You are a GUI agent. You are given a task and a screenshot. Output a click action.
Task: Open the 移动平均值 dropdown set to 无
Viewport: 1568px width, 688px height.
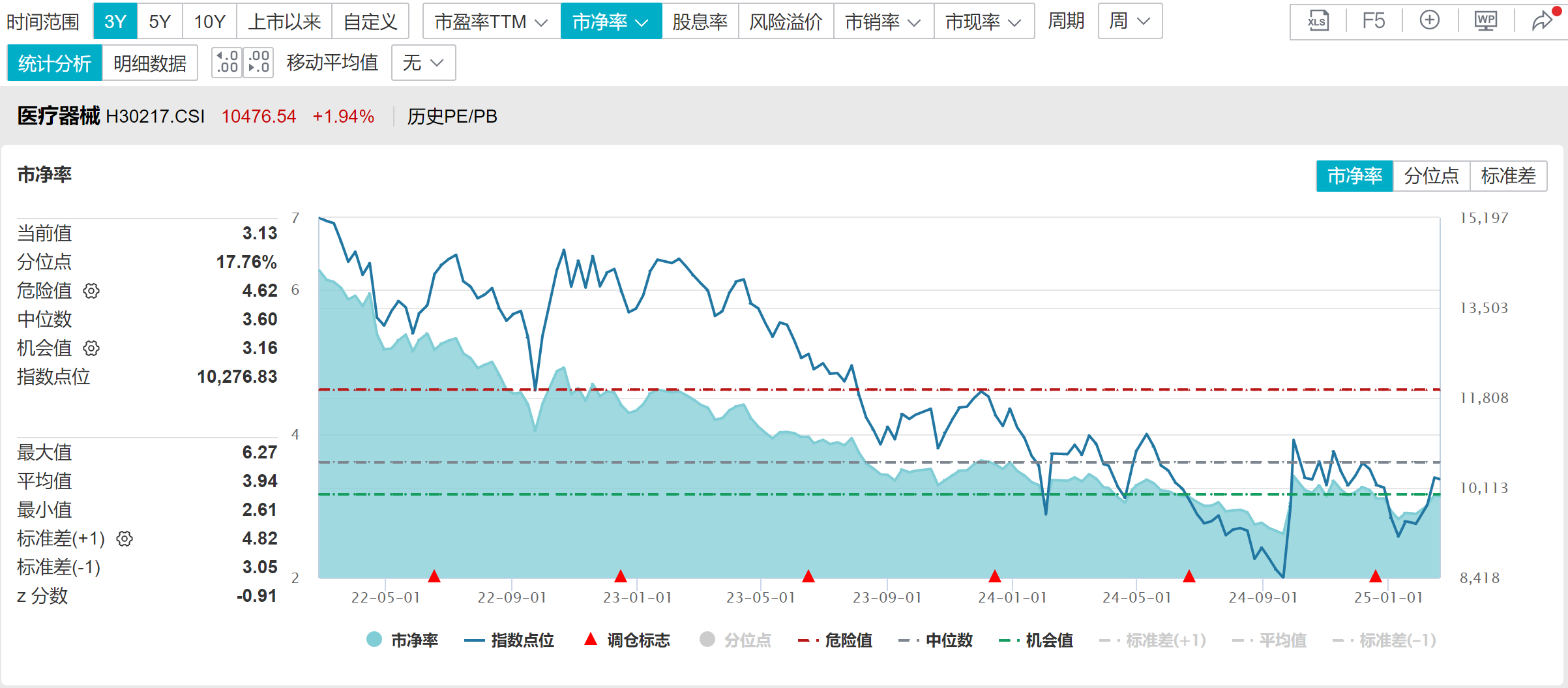[423, 63]
